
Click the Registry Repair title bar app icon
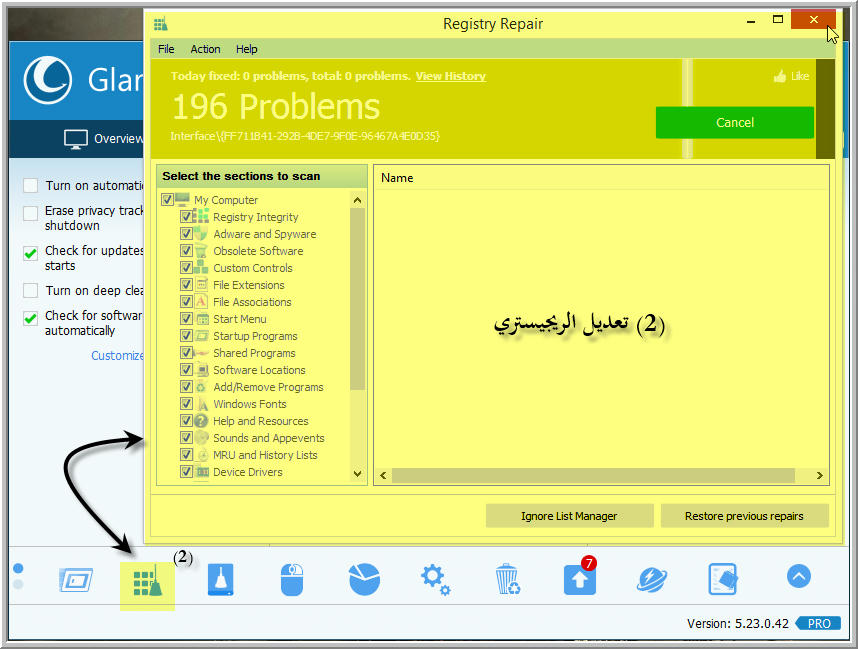tap(160, 24)
